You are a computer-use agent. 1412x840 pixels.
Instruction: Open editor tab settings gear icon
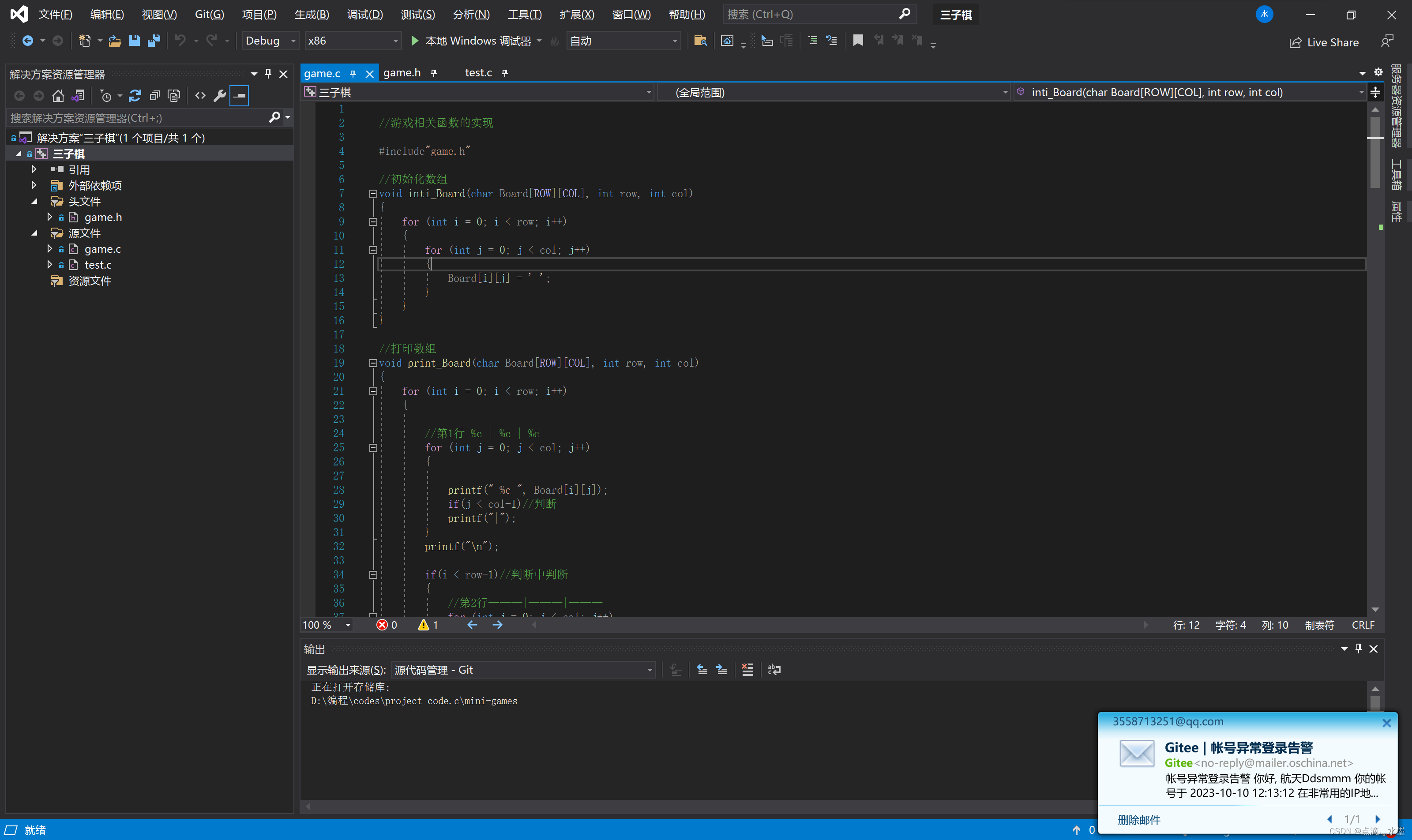pos(1378,72)
